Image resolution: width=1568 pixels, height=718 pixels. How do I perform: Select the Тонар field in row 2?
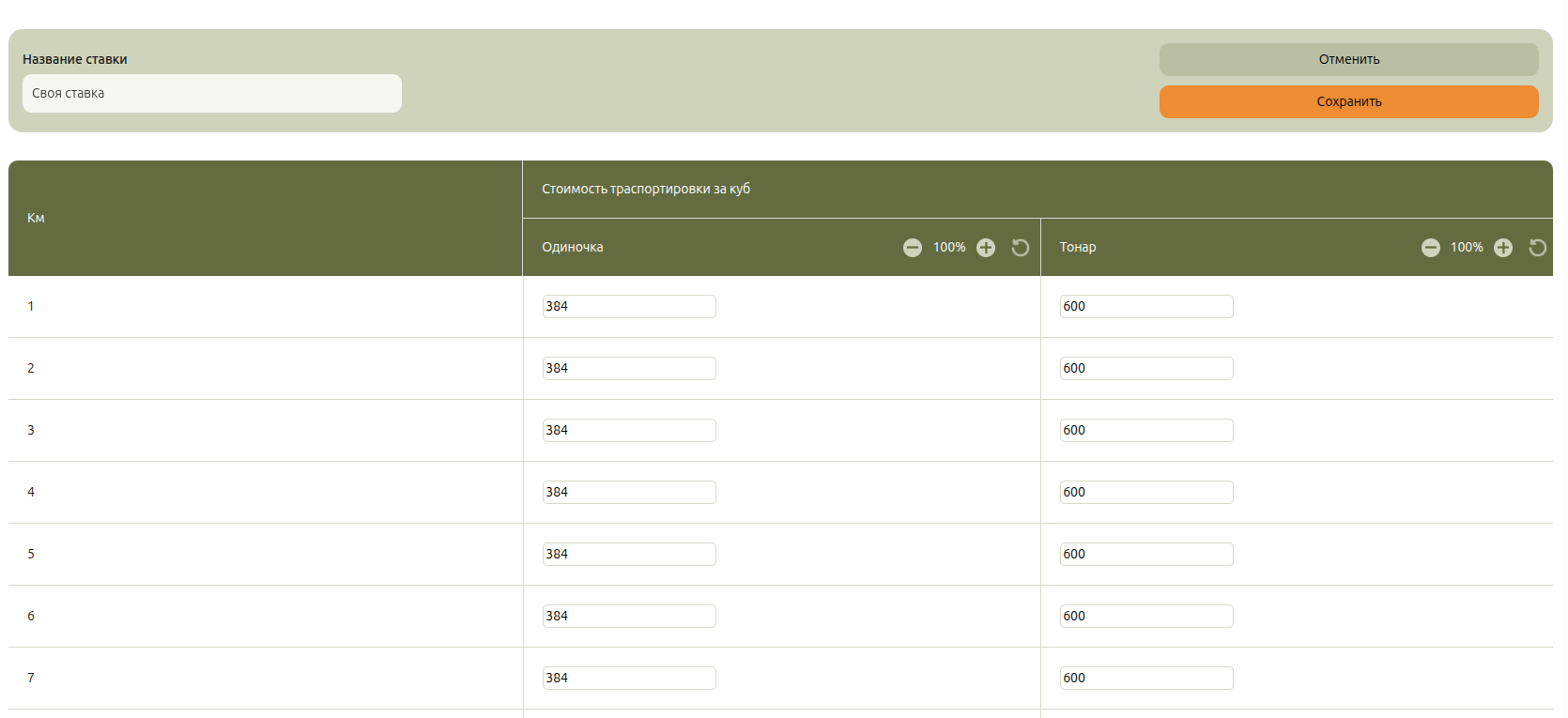click(1146, 369)
